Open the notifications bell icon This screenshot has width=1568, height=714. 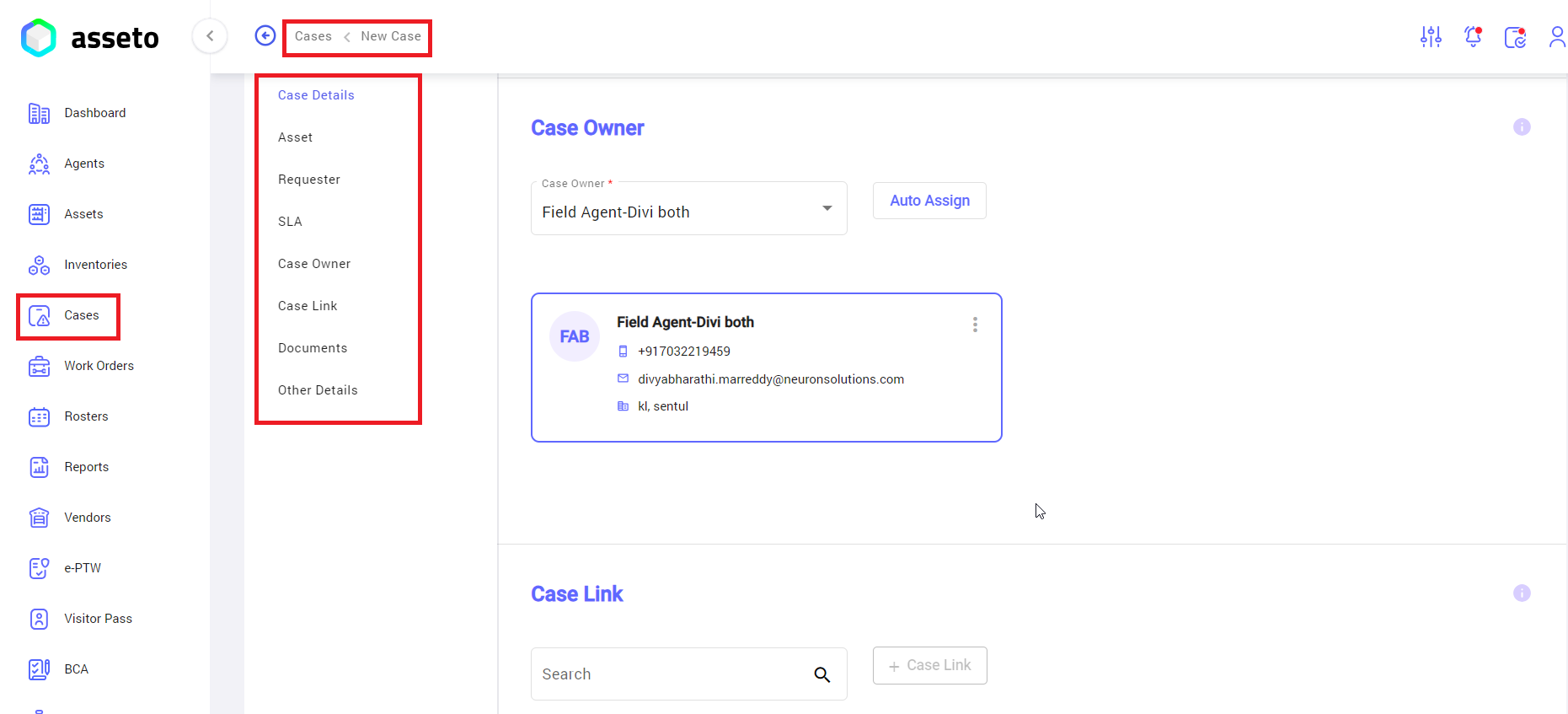pos(1473,36)
